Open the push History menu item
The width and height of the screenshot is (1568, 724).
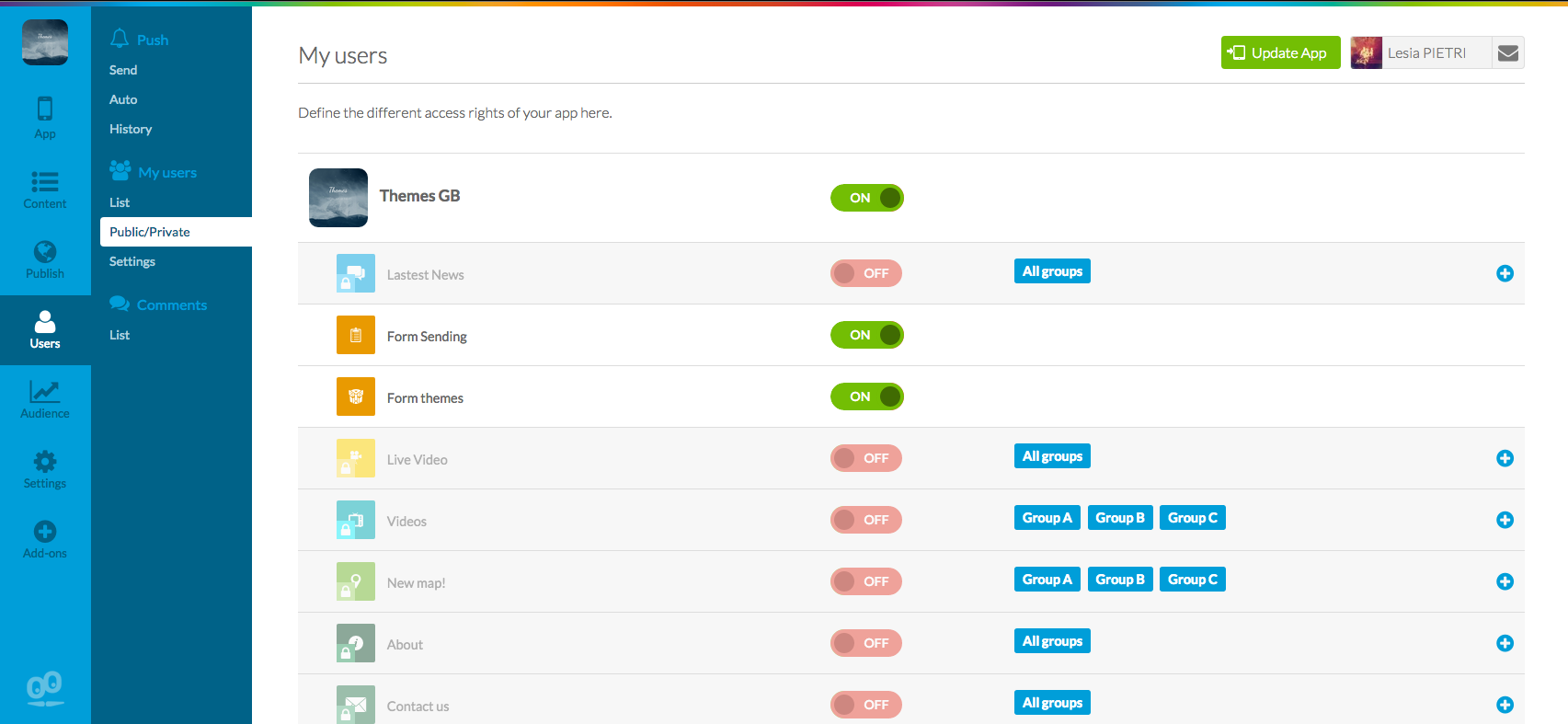point(131,129)
